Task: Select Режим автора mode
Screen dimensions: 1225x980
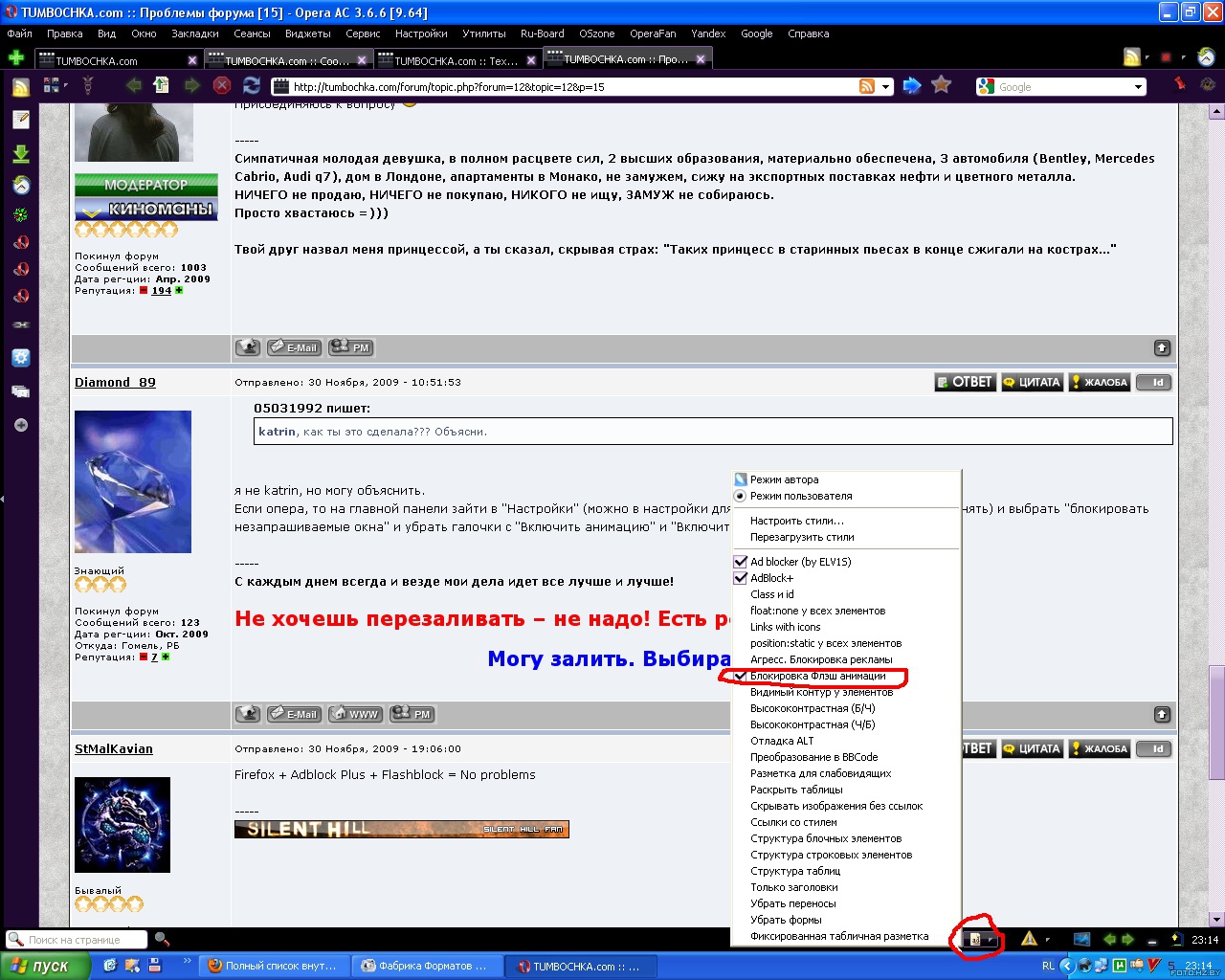Action: click(x=785, y=479)
